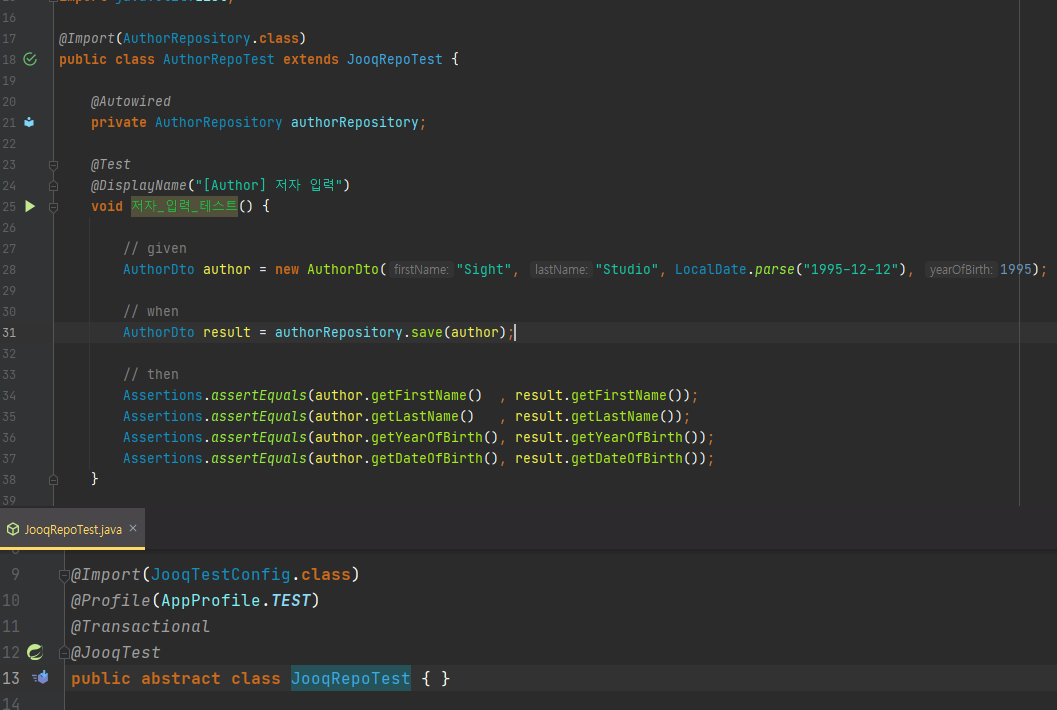Close the JooqRepoTest.java tab
Viewport: 1057px width, 710px height.
coord(133,528)
